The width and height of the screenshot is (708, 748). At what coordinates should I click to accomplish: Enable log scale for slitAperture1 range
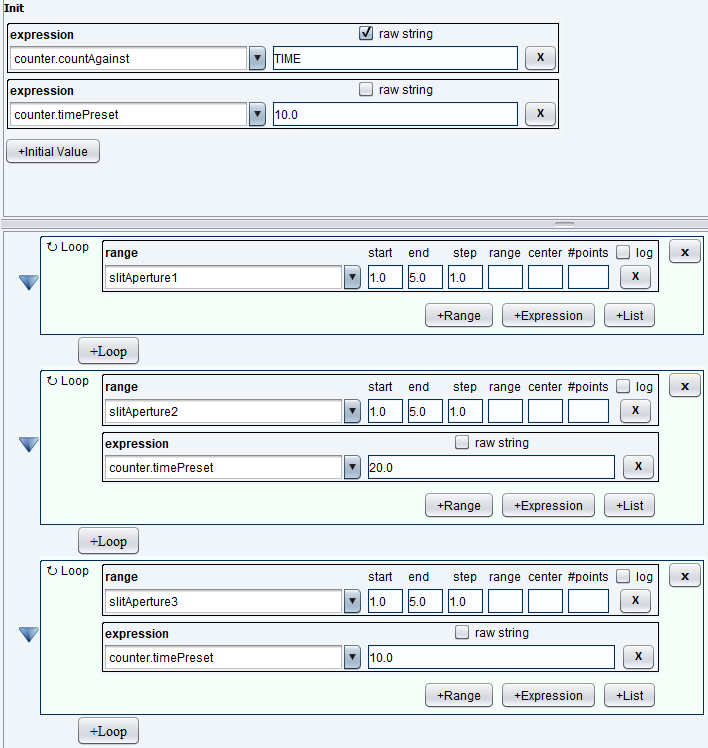click(623, 252)
